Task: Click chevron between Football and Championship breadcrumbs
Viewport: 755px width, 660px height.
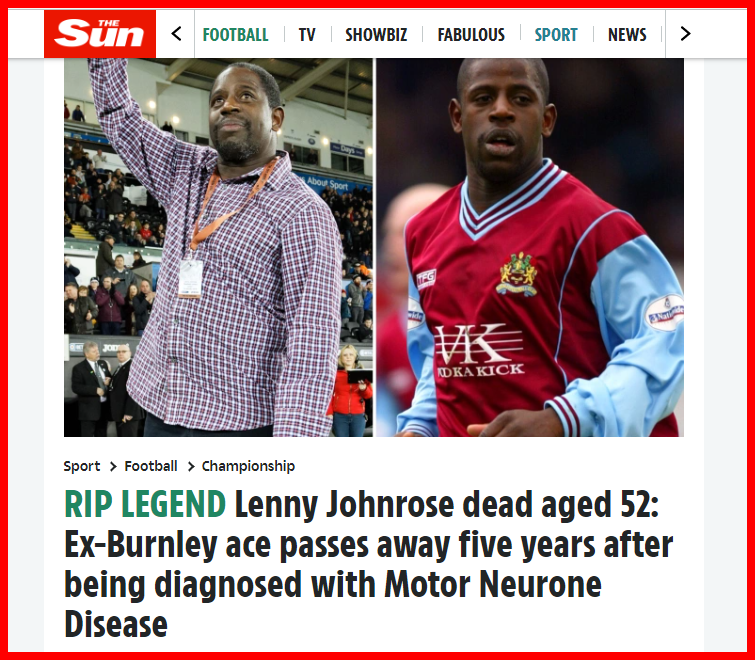Action: (191, 466)
